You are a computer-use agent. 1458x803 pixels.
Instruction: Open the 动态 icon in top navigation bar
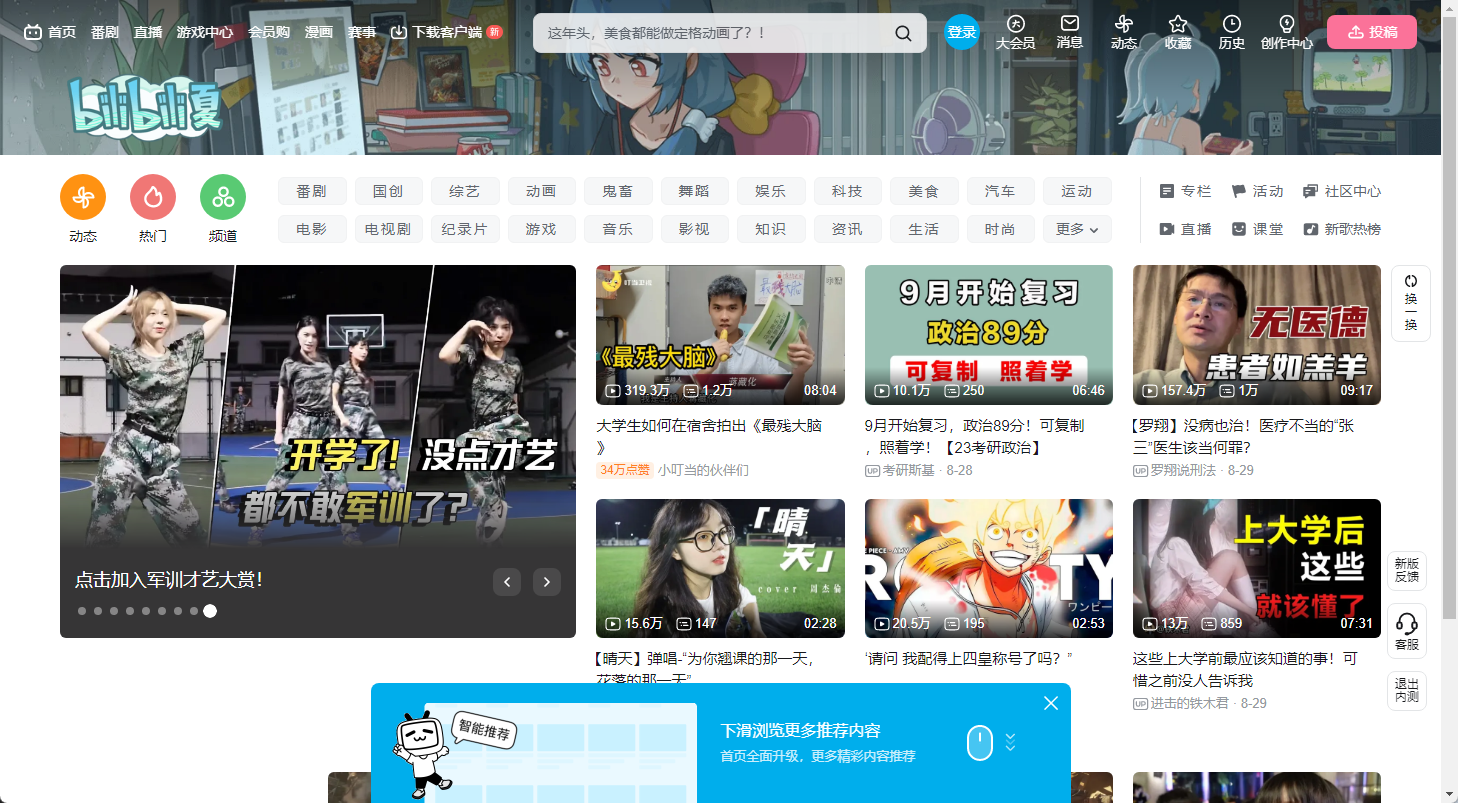(x=1124, y=32)
